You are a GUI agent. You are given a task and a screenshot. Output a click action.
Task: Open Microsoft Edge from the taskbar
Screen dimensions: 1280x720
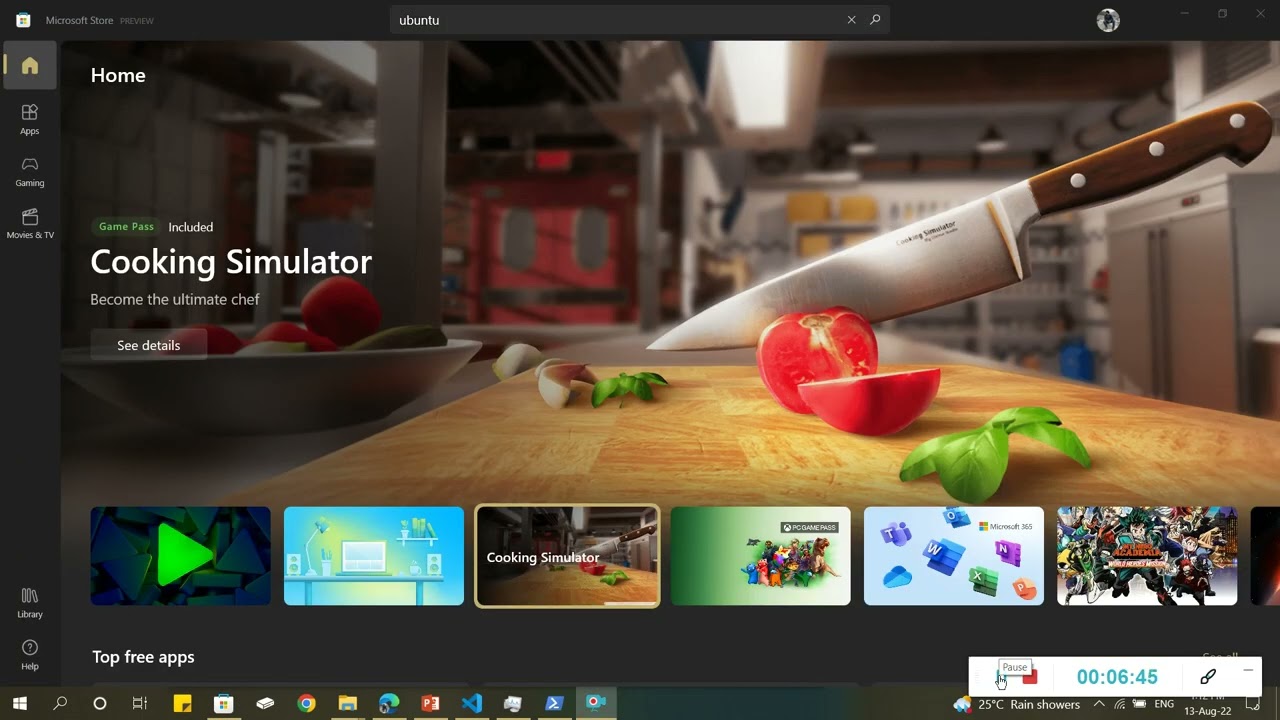point(389,704)
